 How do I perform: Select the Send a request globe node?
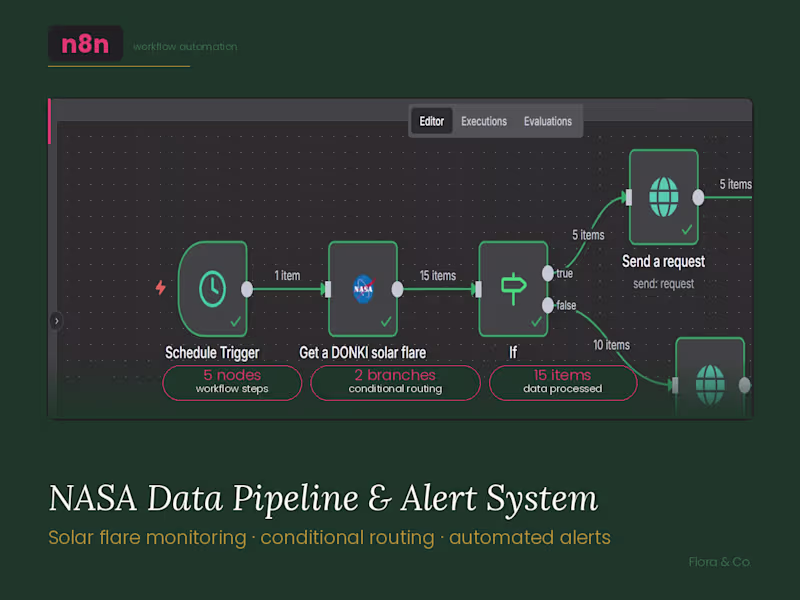[664, 197]
